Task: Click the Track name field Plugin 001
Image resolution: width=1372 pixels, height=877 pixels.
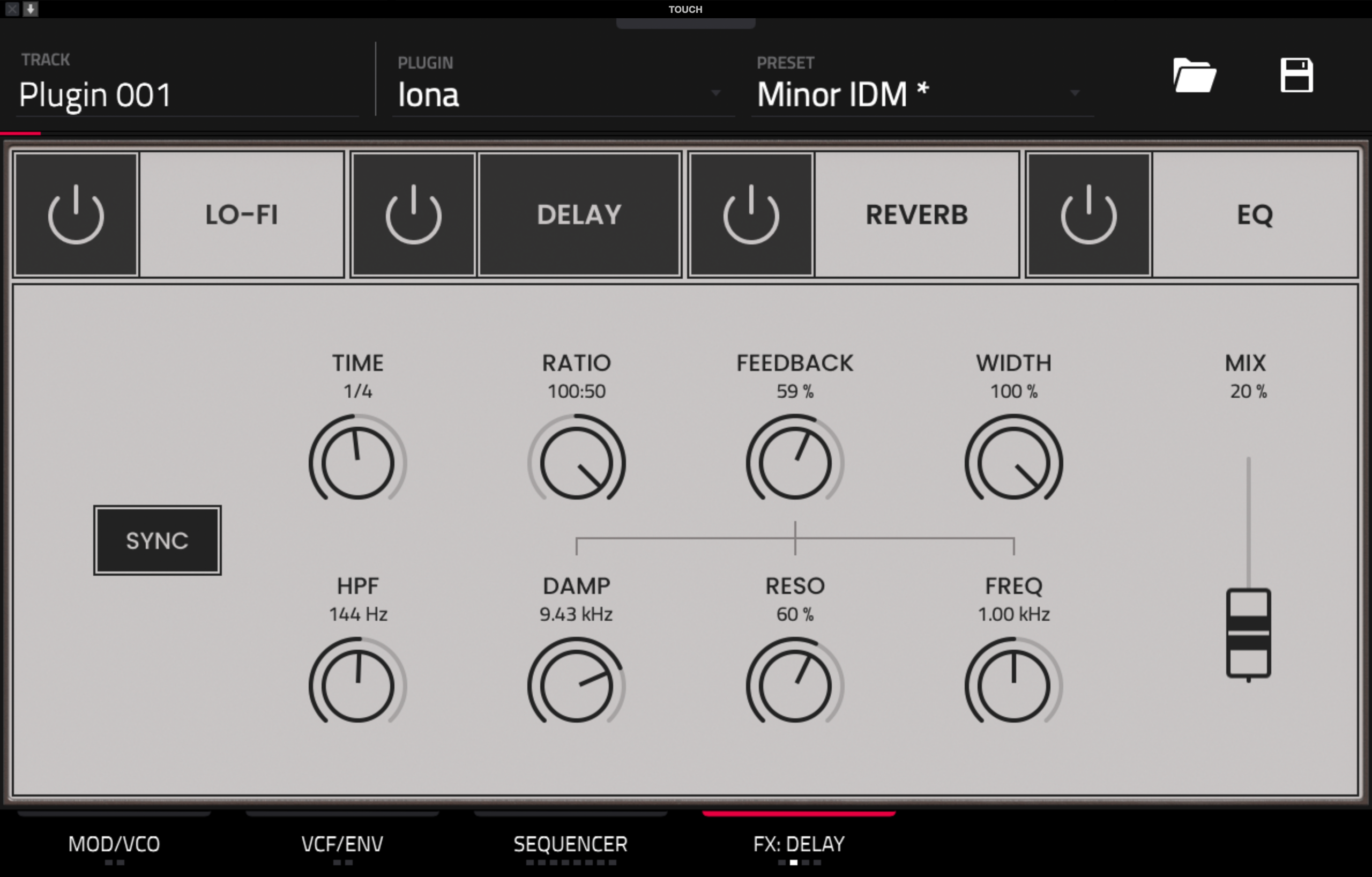Action: pos(187,94)
